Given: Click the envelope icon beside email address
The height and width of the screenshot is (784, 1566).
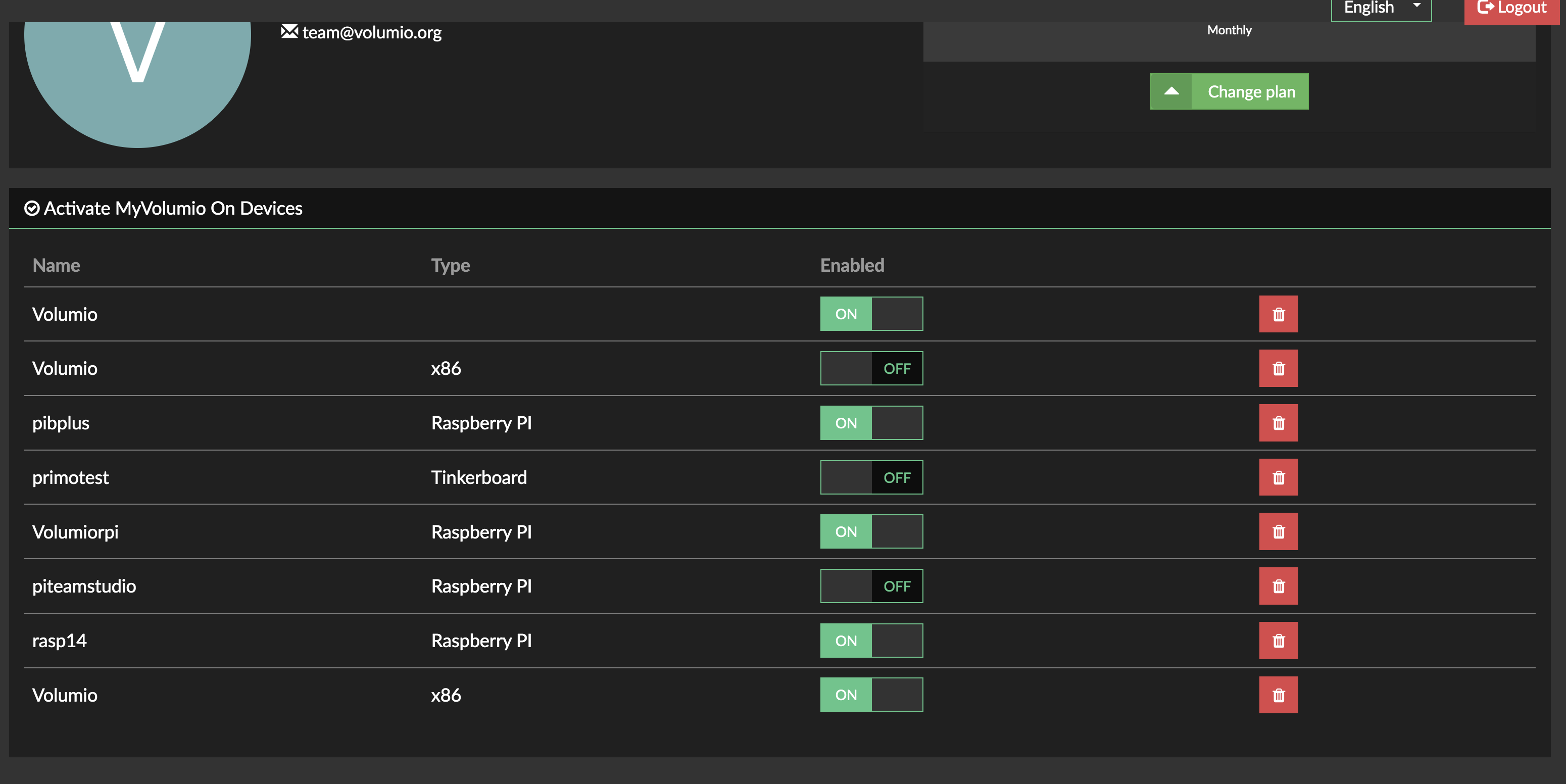Looking at the screenshot, I should tap(289, 32).
